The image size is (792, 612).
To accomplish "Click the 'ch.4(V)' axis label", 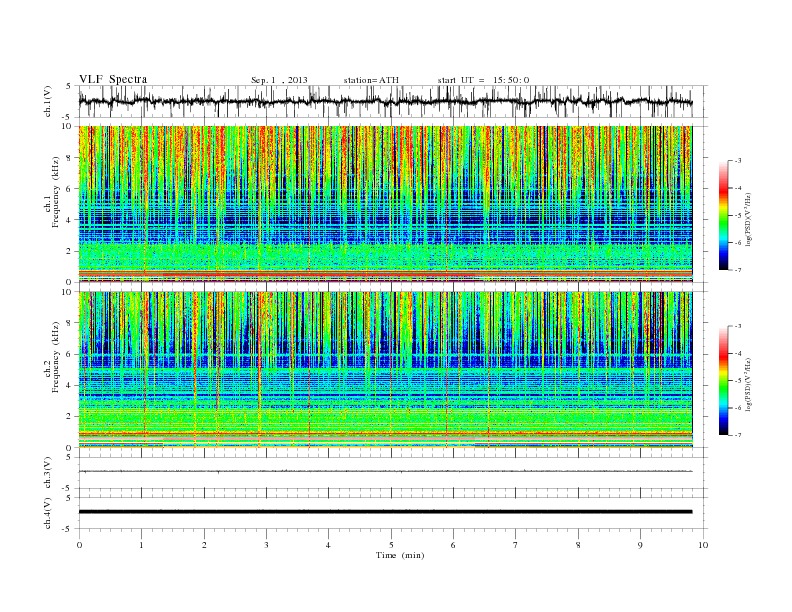I will 48,513.
